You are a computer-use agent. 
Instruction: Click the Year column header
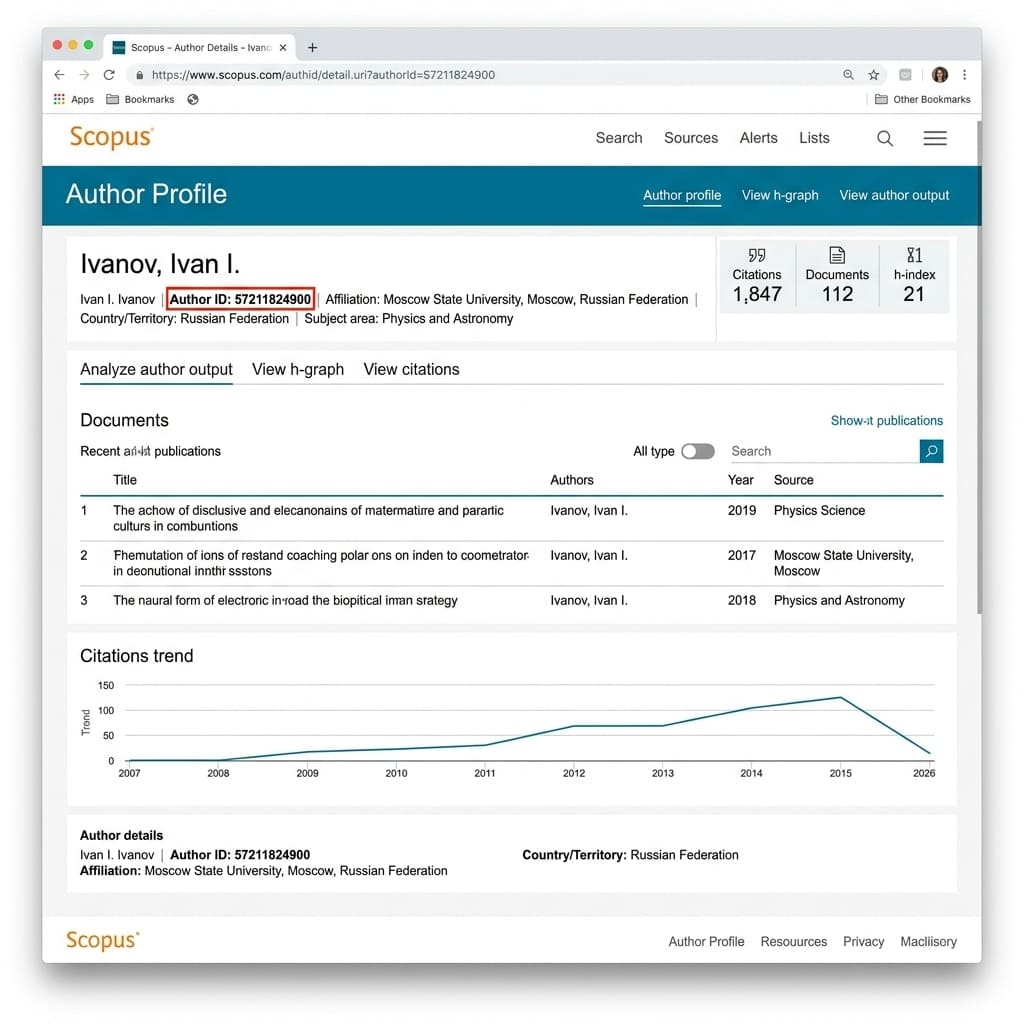point(741,480)
